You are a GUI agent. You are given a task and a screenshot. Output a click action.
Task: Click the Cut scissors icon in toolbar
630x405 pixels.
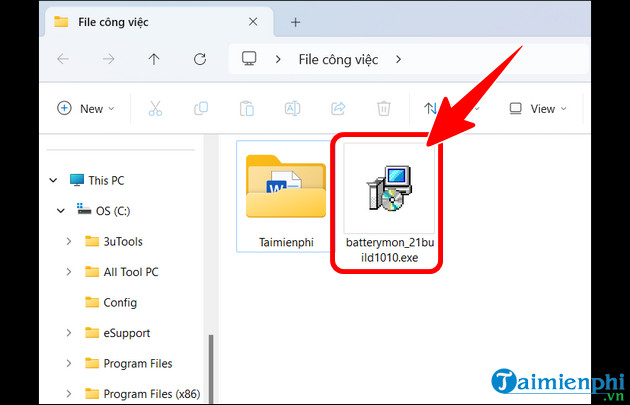(x=155, y=108)
